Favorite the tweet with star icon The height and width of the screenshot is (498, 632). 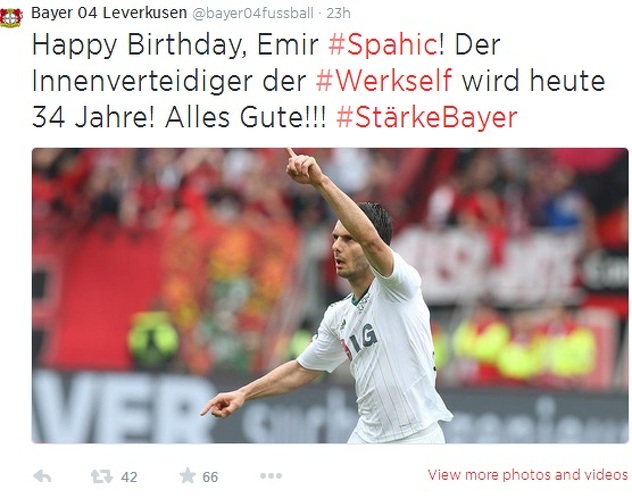point(187,475)
